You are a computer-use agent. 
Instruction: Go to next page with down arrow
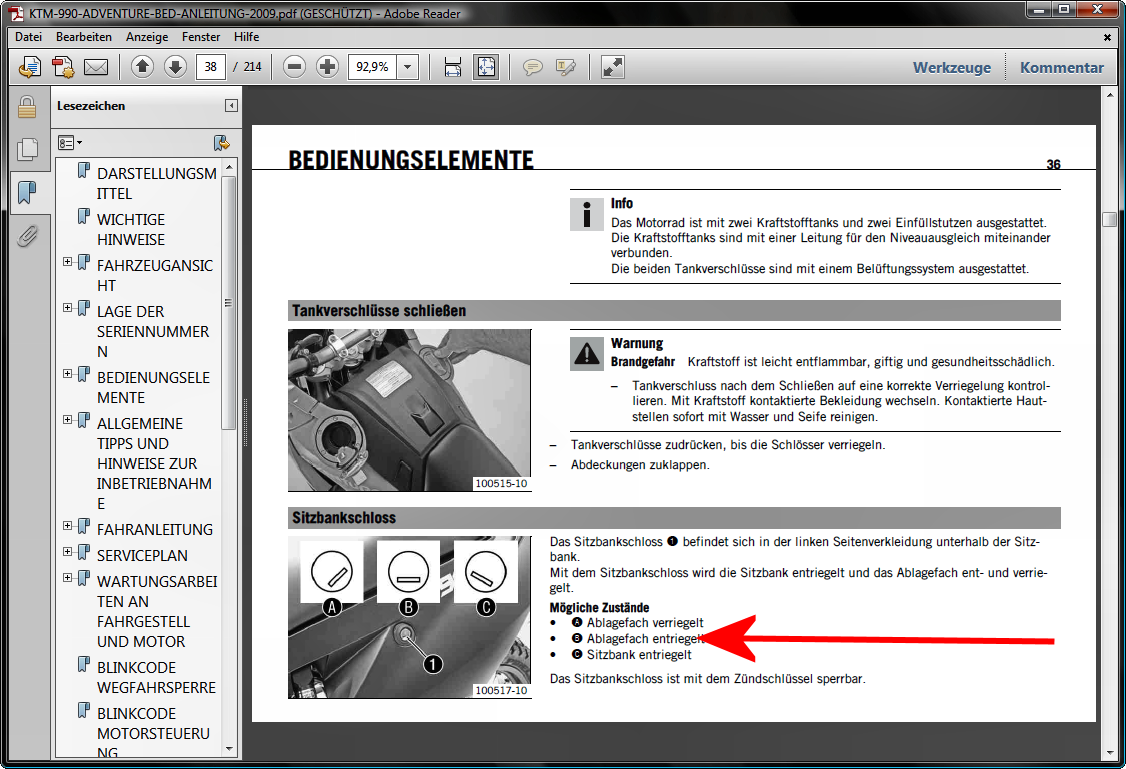pyautogui.click(x=175, y=68)
